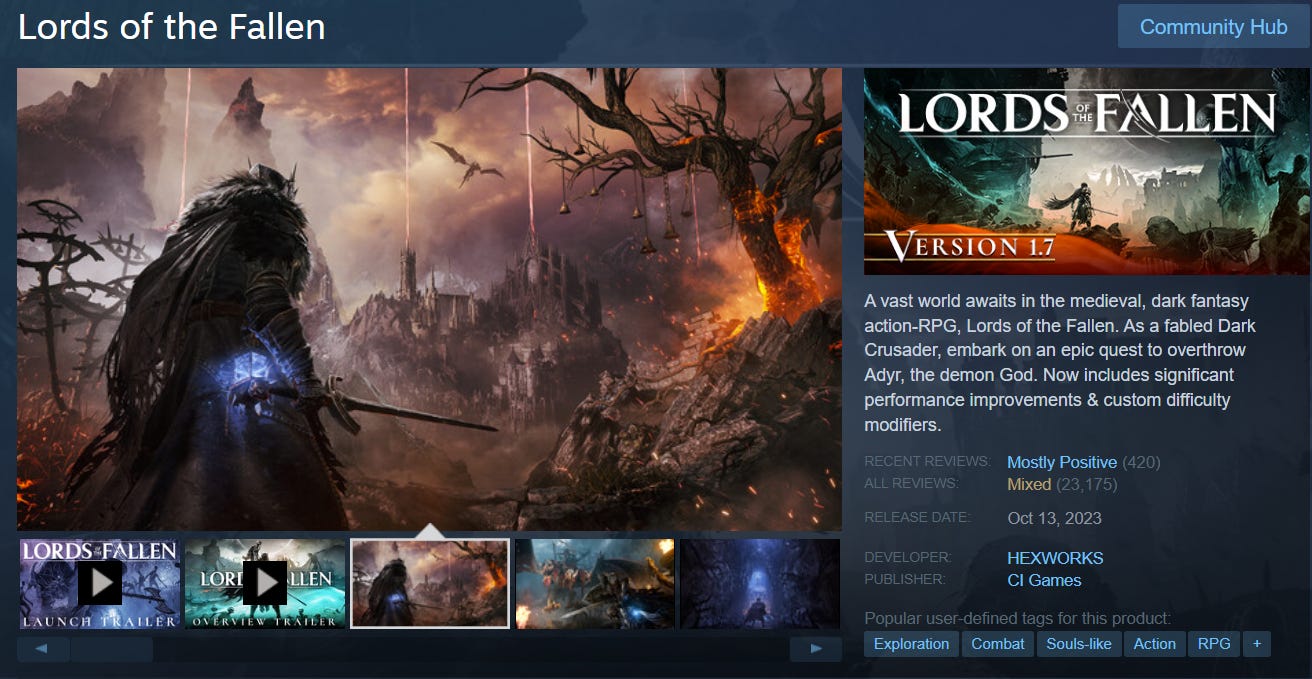Image resolution: width=1312 pixels, height=679 pixels.
Task: Click the release date Oct 13, 2023
Action: pyautogui.click(x=1055, y=518)
